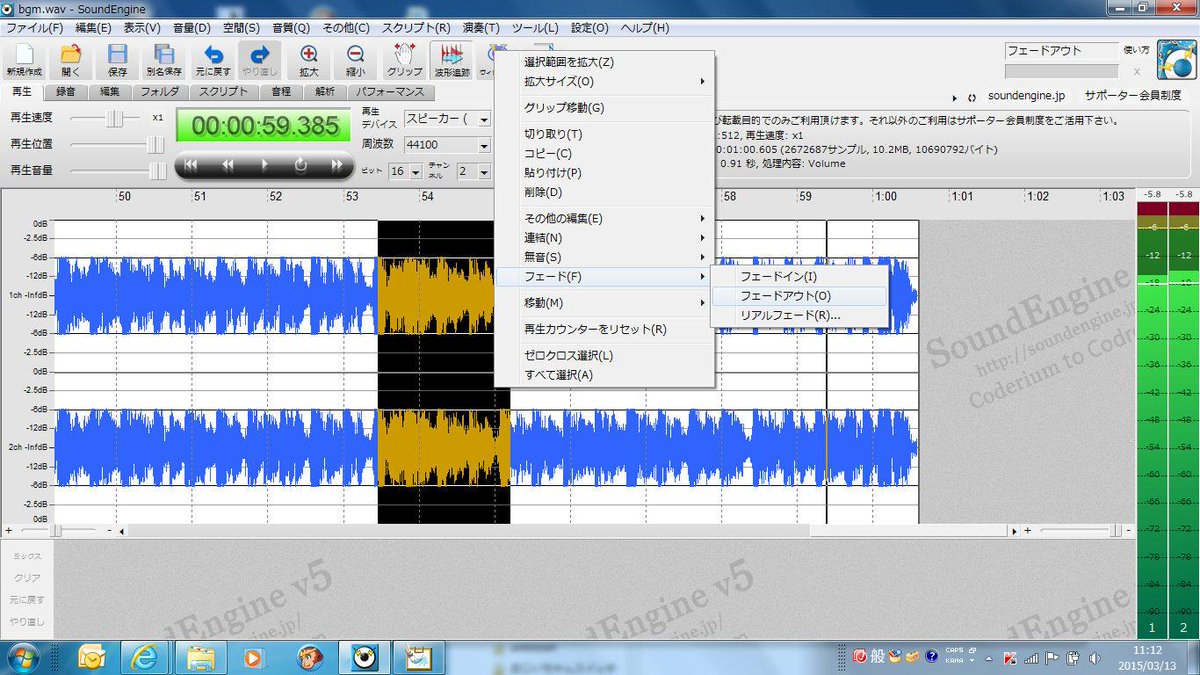Open the ファイル(F) menu
1200x675 pixels.
[34, 28]
